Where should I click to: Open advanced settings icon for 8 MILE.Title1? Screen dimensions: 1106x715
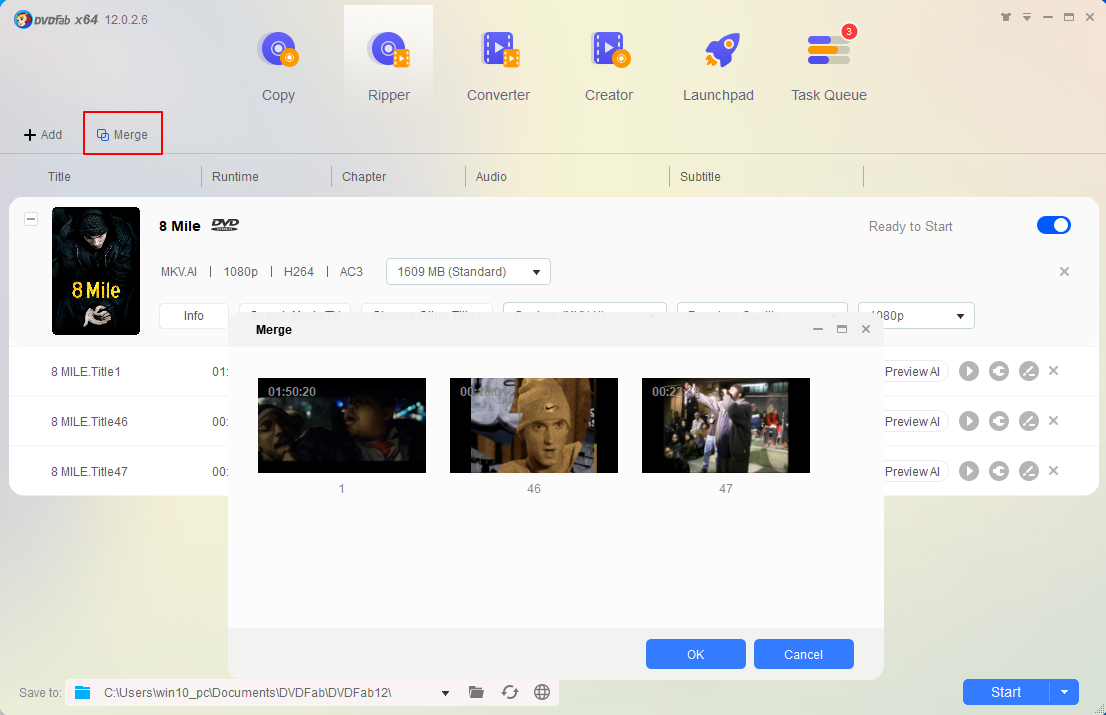[999, 371]
